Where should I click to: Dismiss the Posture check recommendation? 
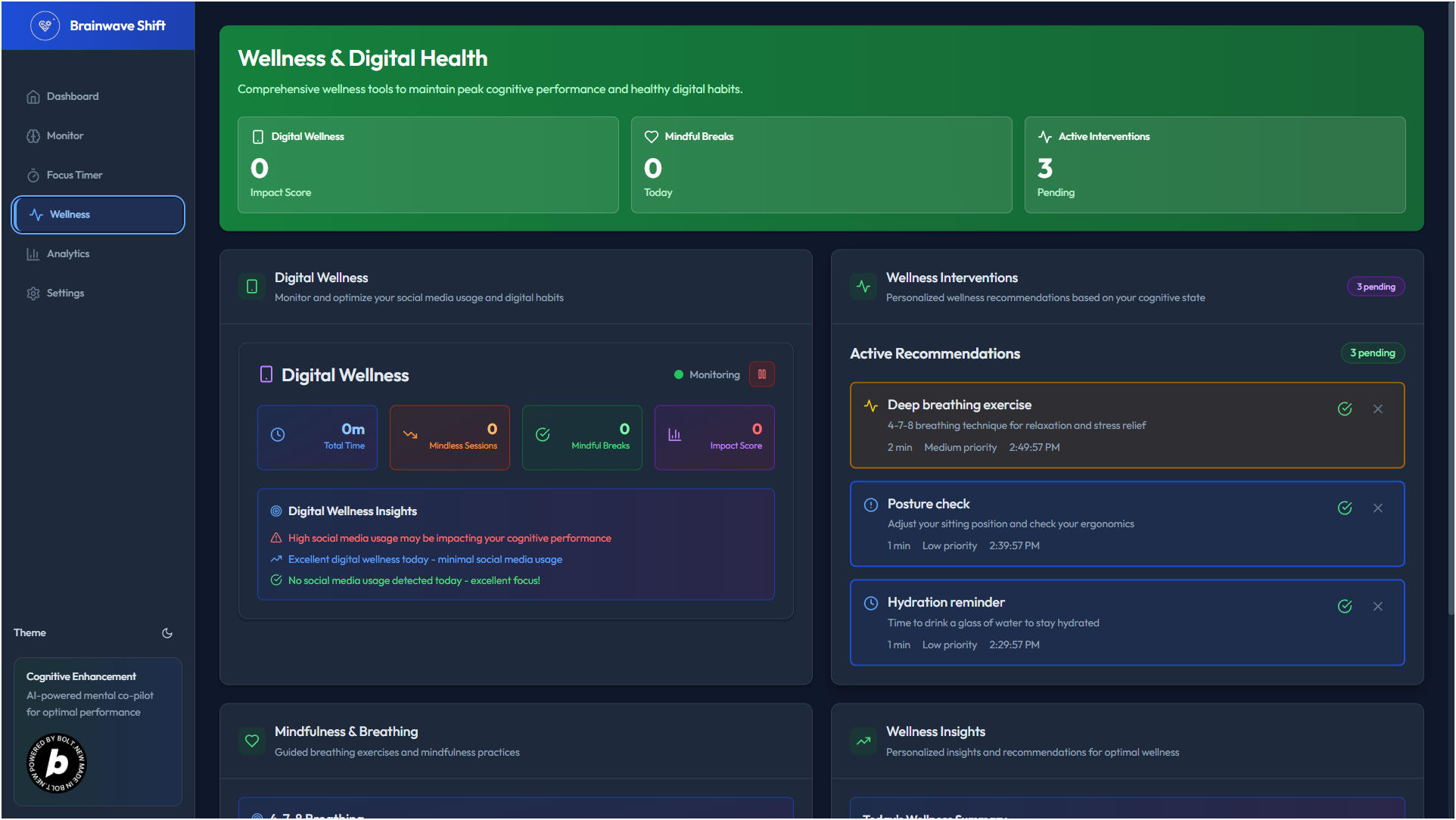(x=1378, y=508)
